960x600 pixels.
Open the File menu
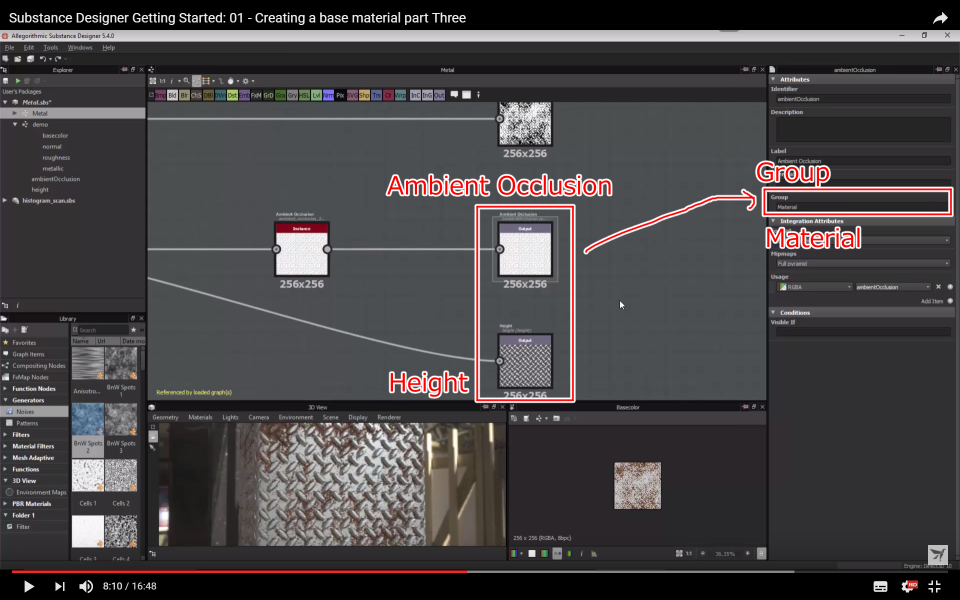click(x=9, y=47)
